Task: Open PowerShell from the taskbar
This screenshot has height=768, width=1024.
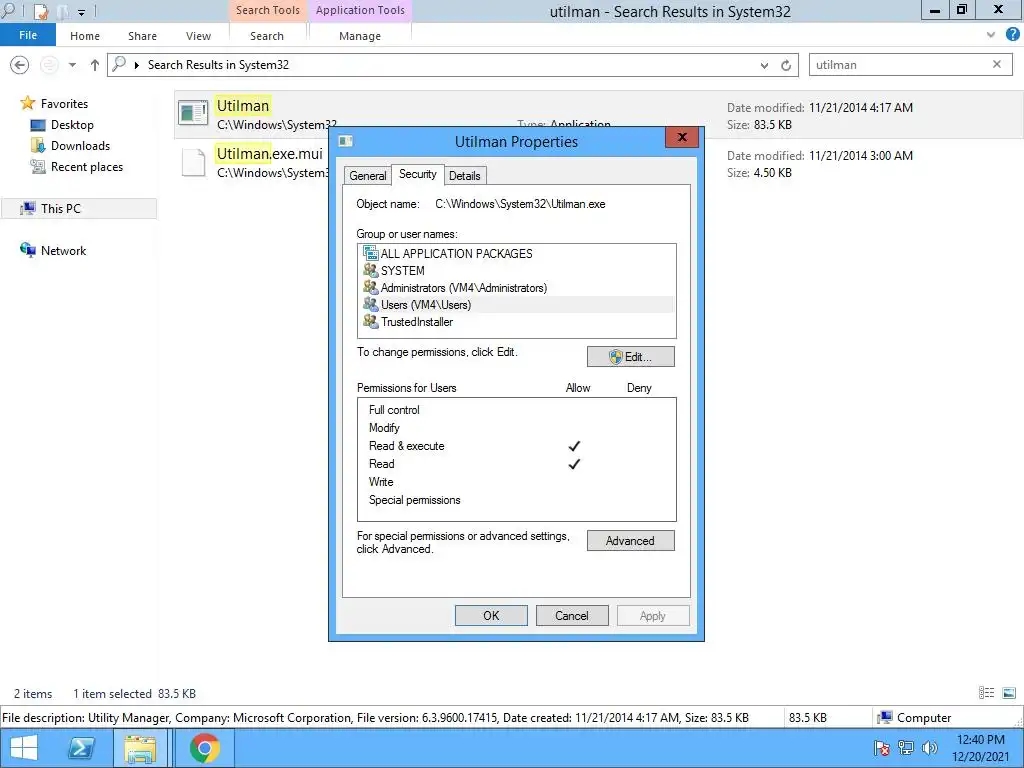Action: (82, 748)
